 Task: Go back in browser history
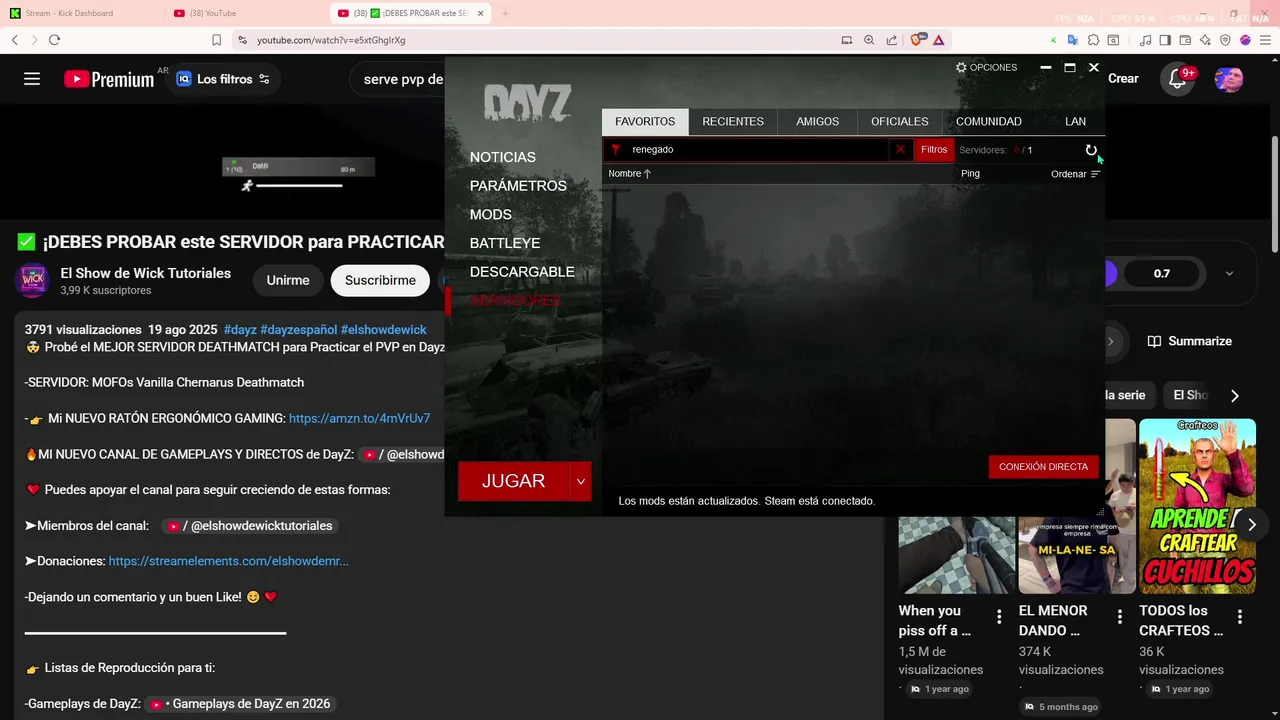pos(14,40)
